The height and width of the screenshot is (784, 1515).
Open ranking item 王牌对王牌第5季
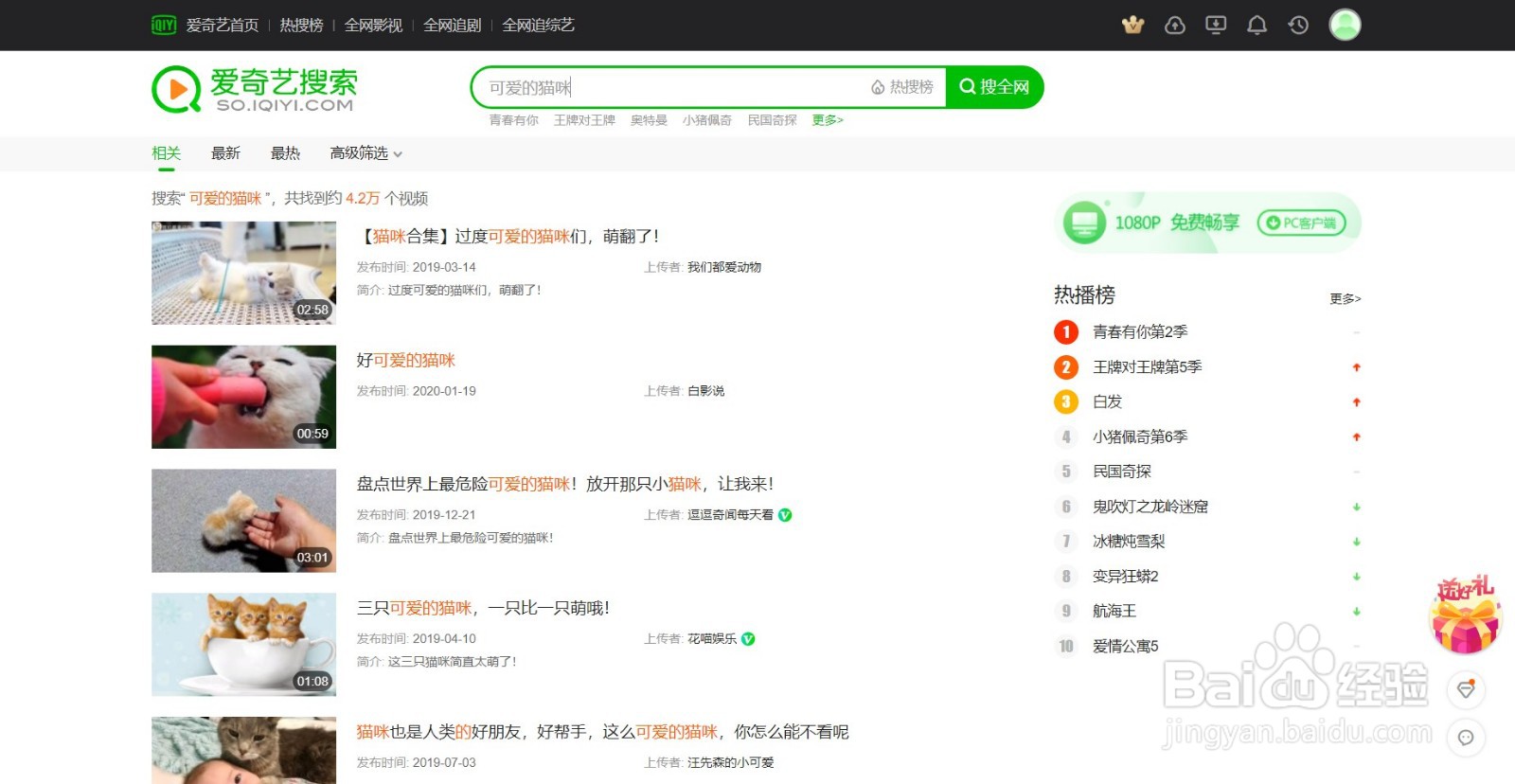pyautogui.click(x=1147, y=367)
